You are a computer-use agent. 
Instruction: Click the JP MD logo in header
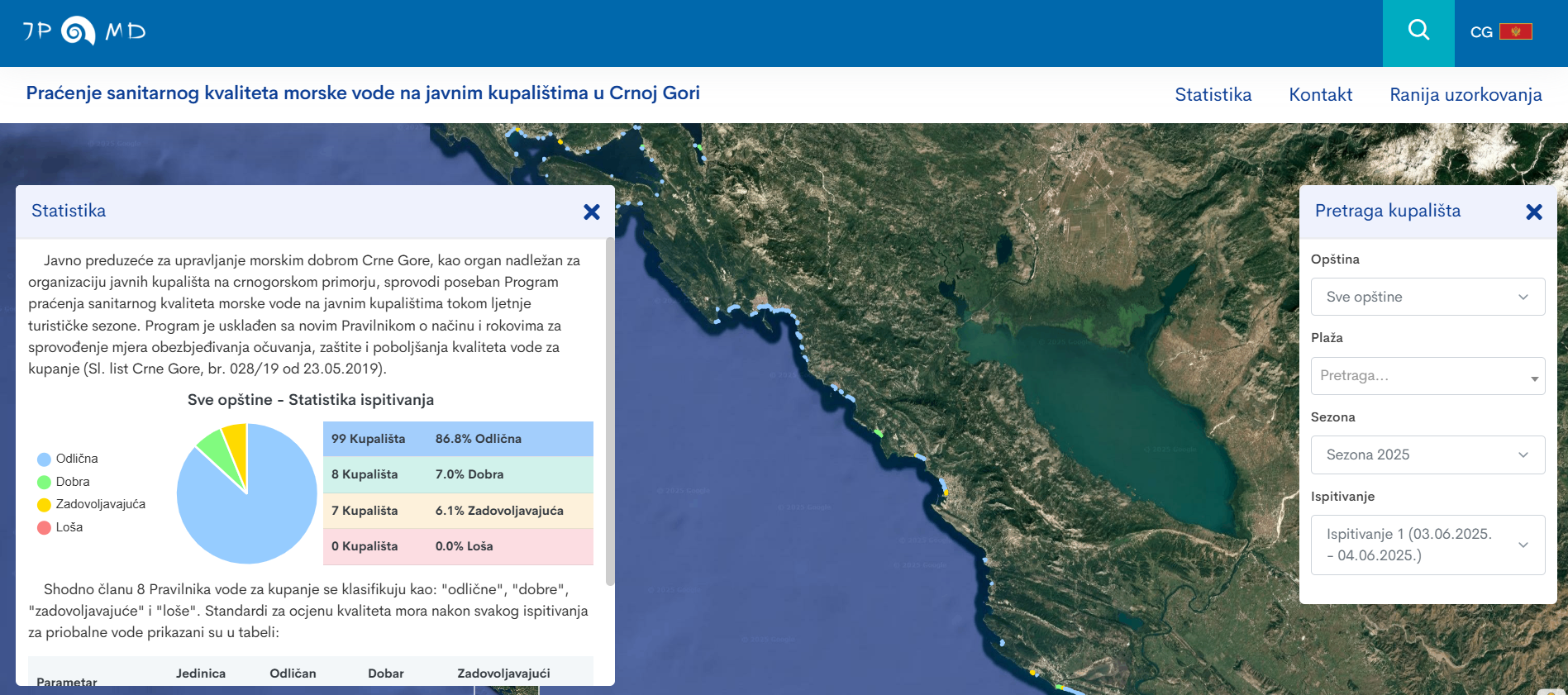[84, 31]
